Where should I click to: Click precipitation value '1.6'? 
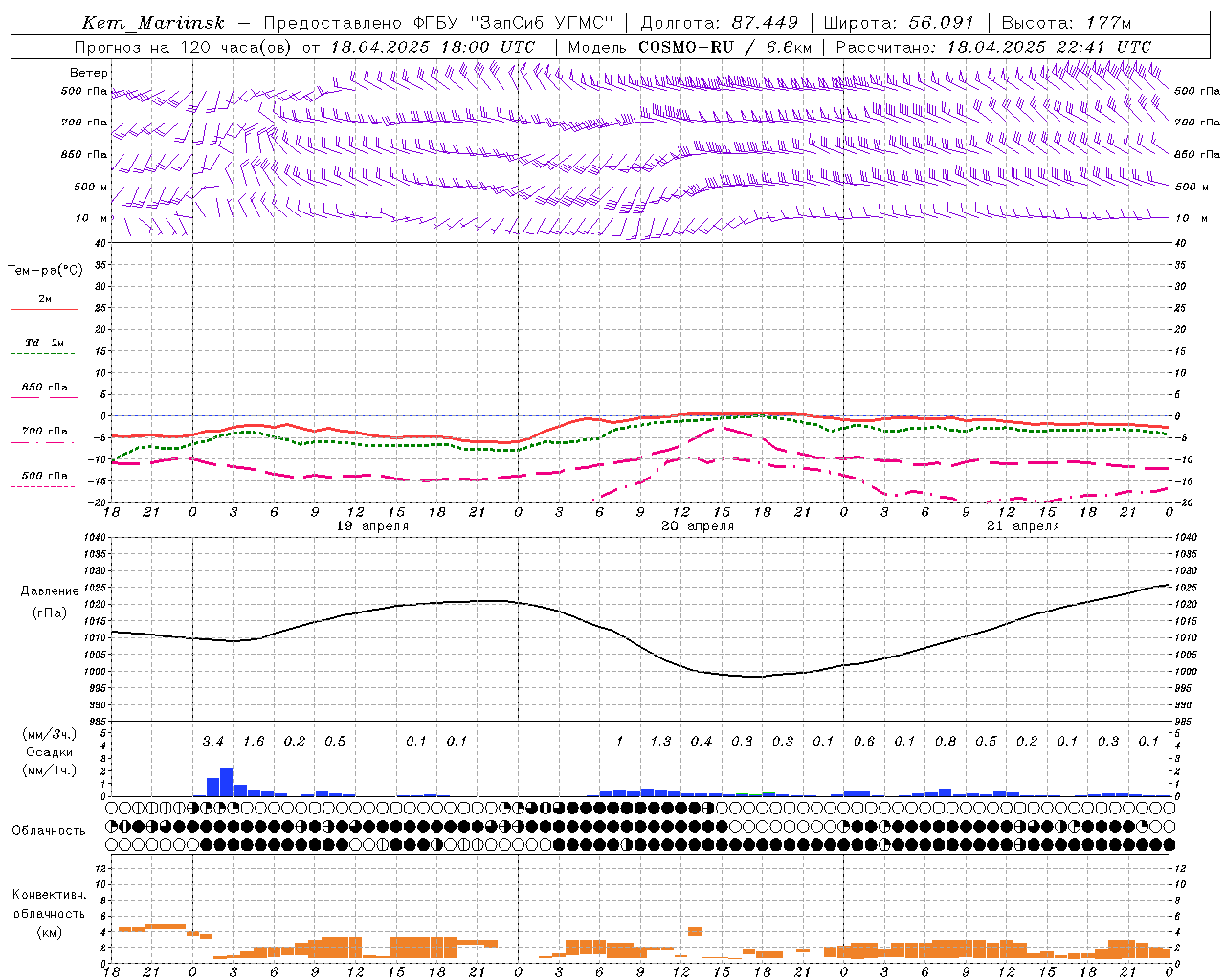pyautogui.click(x=254, y=742)
